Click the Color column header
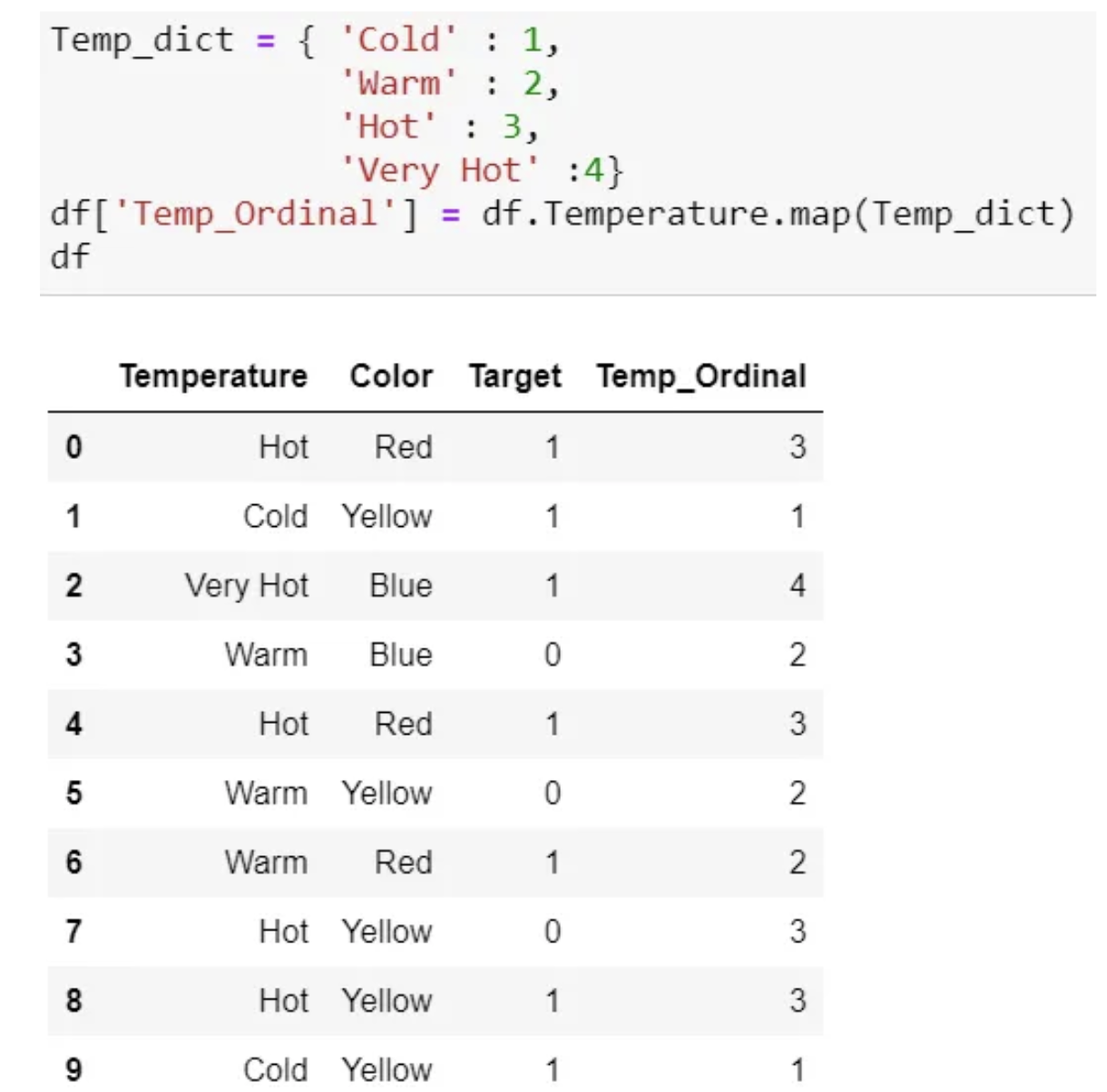This screenshot has height=1092, width=1107. [x=391, y=376]
